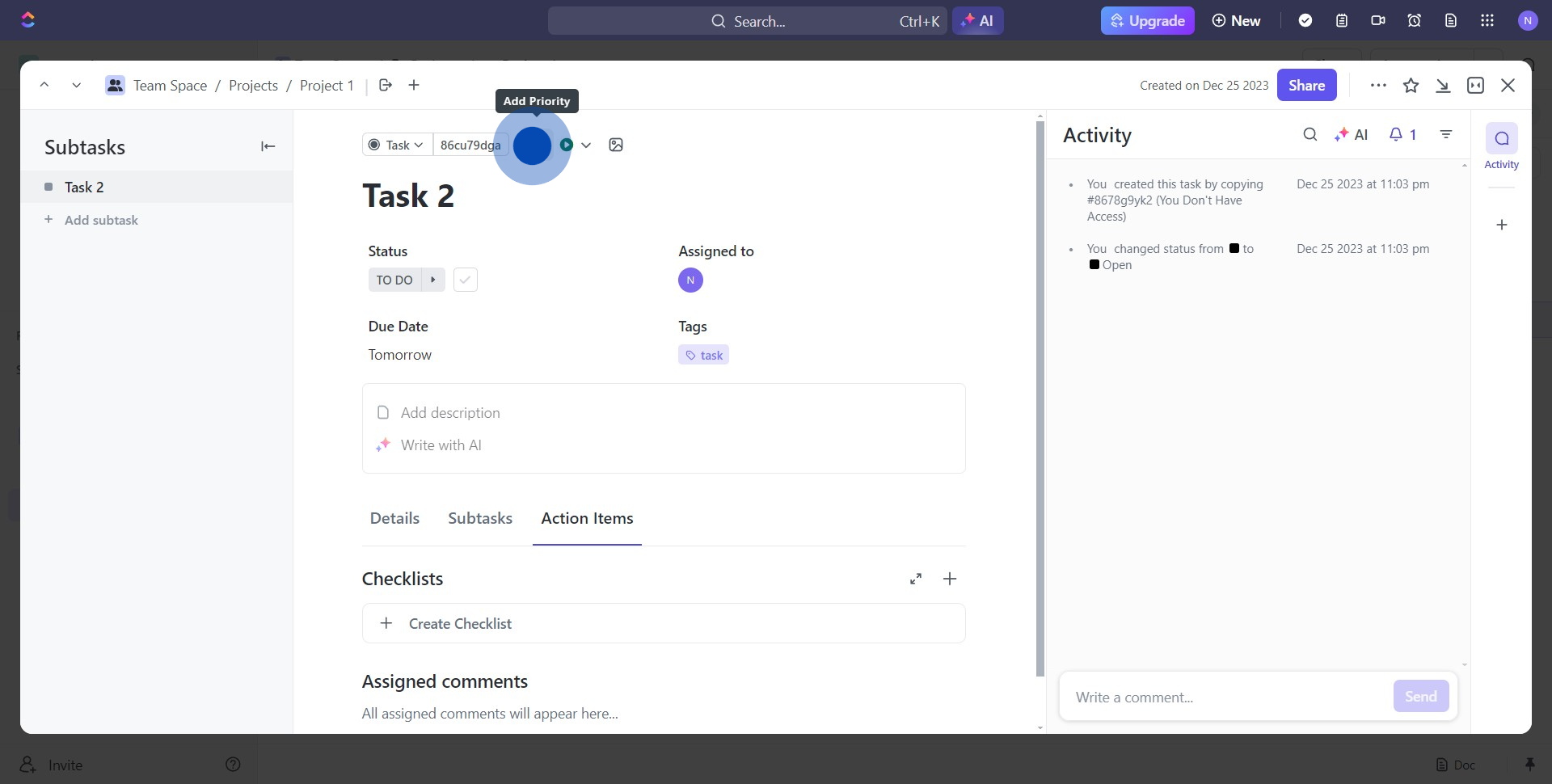Screen dimensions: 1552x784
Task: Collapse the Subtasks sidebar panel
Action: pos(268,146)
